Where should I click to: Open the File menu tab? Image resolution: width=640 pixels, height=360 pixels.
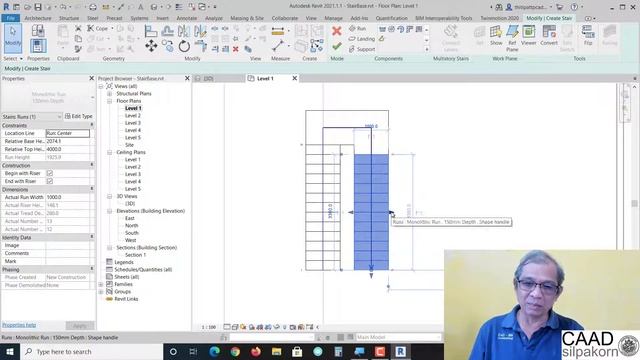click(x=11, y=18)
